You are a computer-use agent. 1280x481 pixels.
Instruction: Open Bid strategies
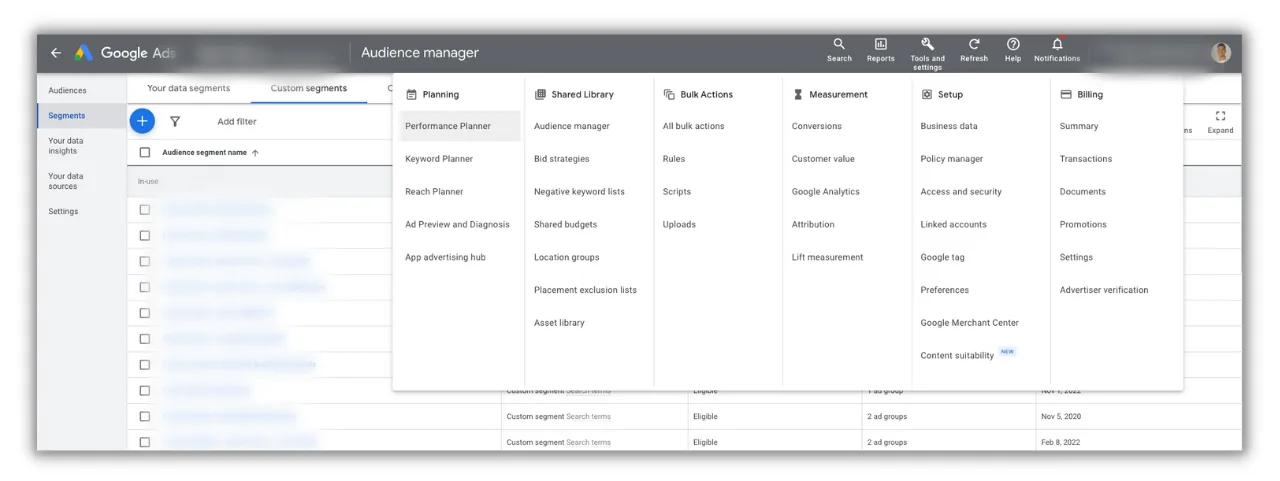(x=561, y=159)
